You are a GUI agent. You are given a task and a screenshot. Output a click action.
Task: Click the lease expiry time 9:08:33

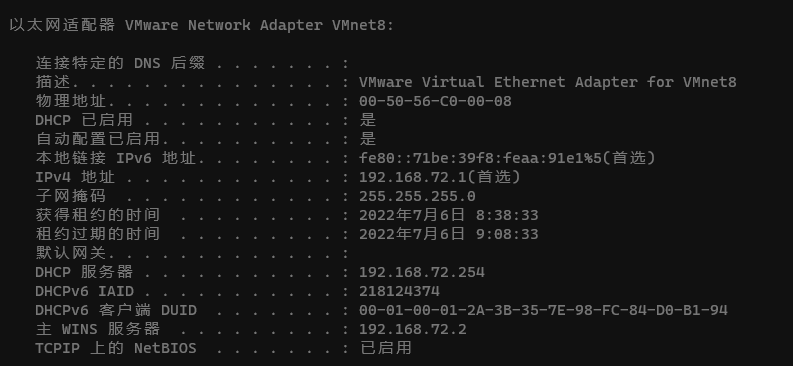tap(507, 234)
